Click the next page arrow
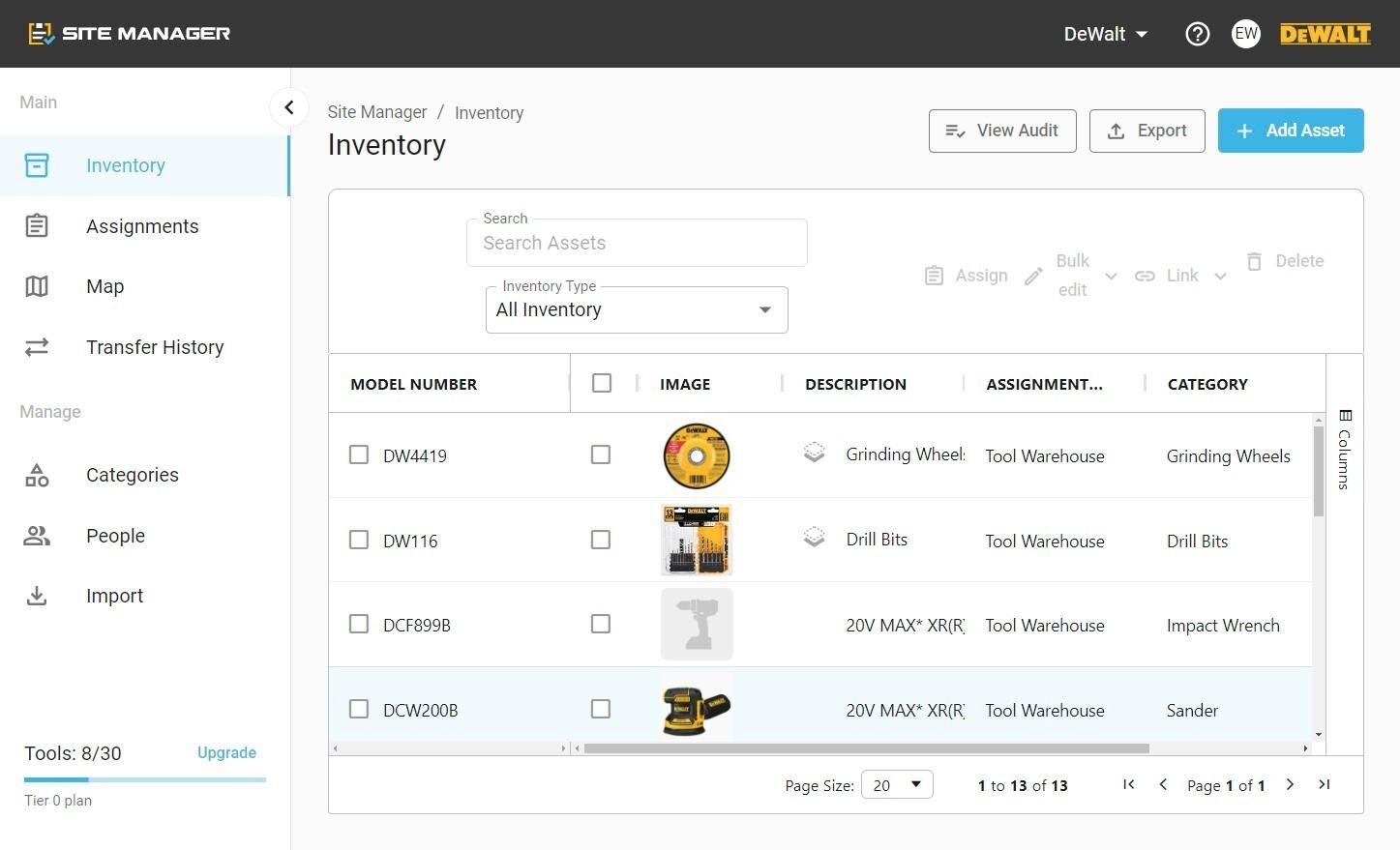This screenshot has height=850, width=1400. click(1290, 784)
